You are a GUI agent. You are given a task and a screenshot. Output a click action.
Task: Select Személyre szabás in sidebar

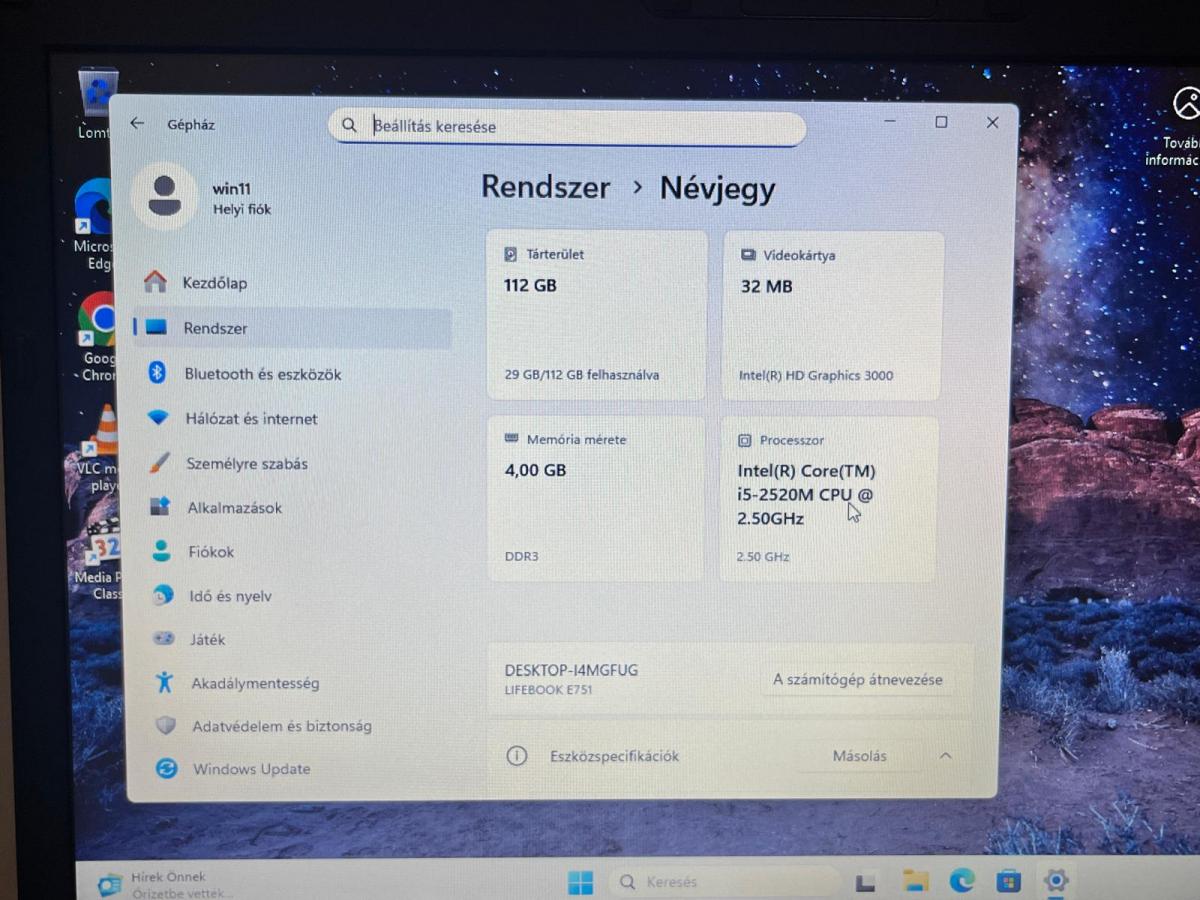coord(246,464)
